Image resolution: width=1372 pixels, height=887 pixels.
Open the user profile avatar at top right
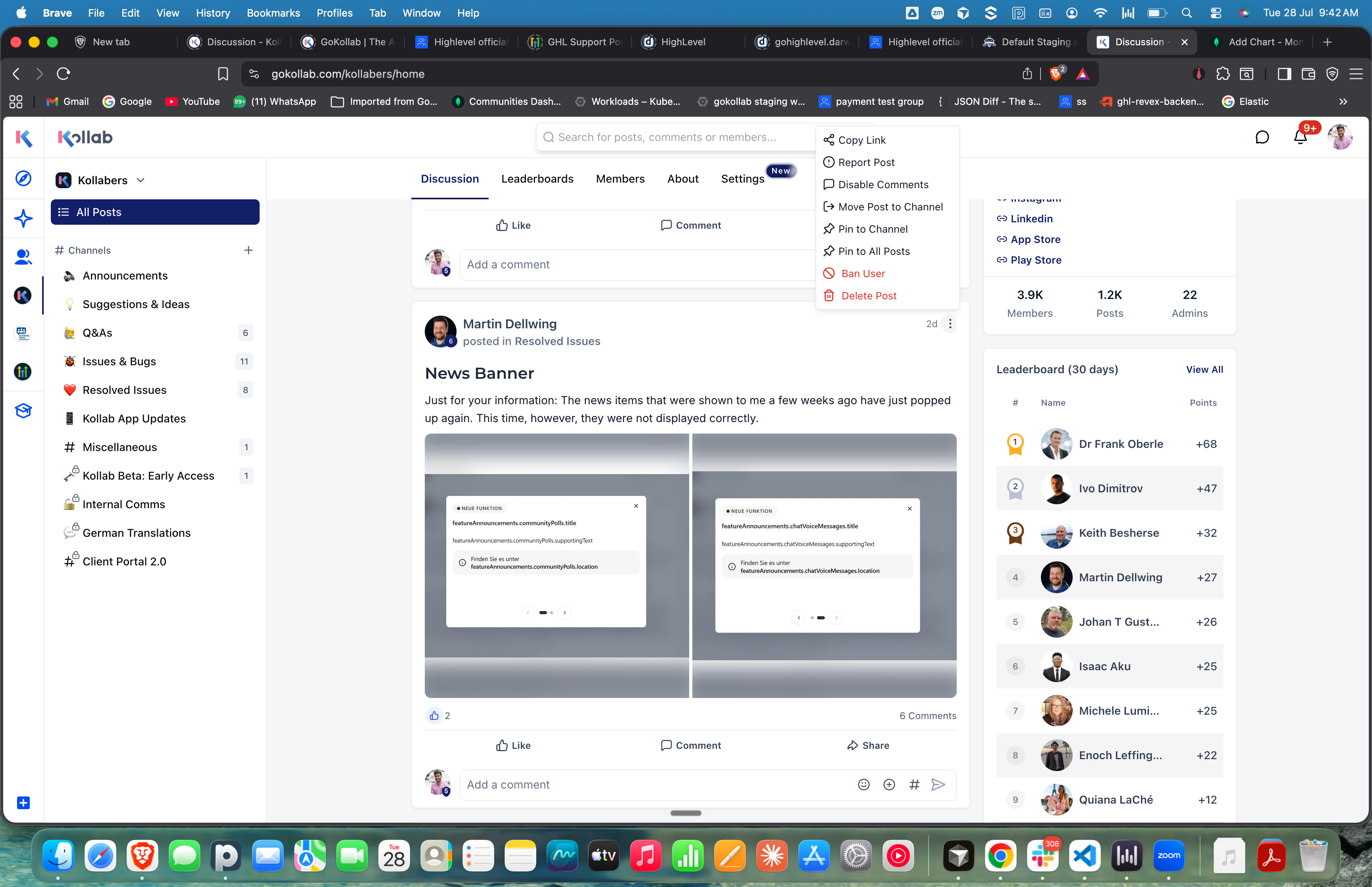tap(1340, 137)
